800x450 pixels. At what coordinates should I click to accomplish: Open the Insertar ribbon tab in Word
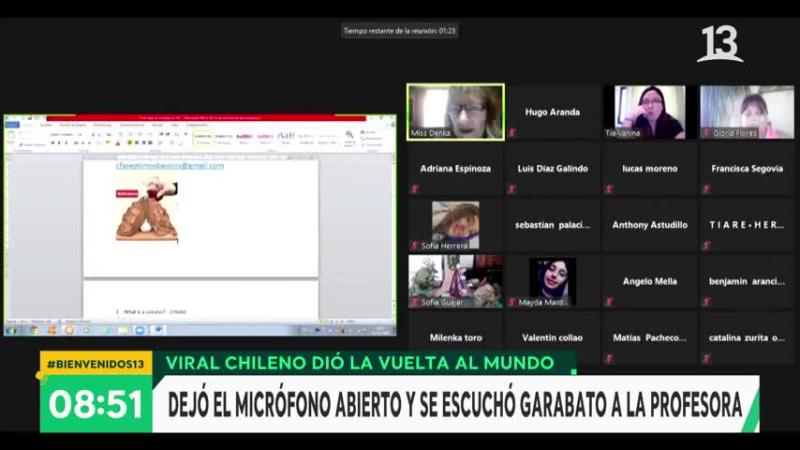(x=46, y=125)
